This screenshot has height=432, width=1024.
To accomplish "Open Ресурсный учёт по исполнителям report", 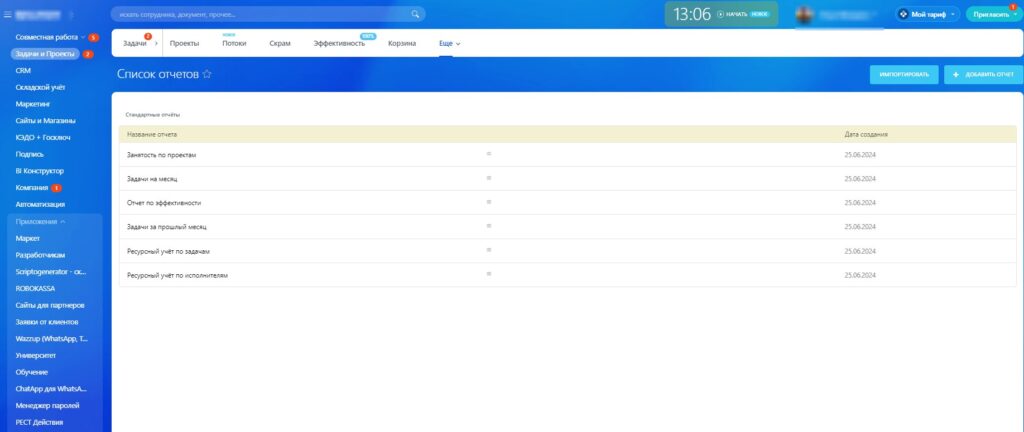I will pyautogui.click(x=177, y=275).
